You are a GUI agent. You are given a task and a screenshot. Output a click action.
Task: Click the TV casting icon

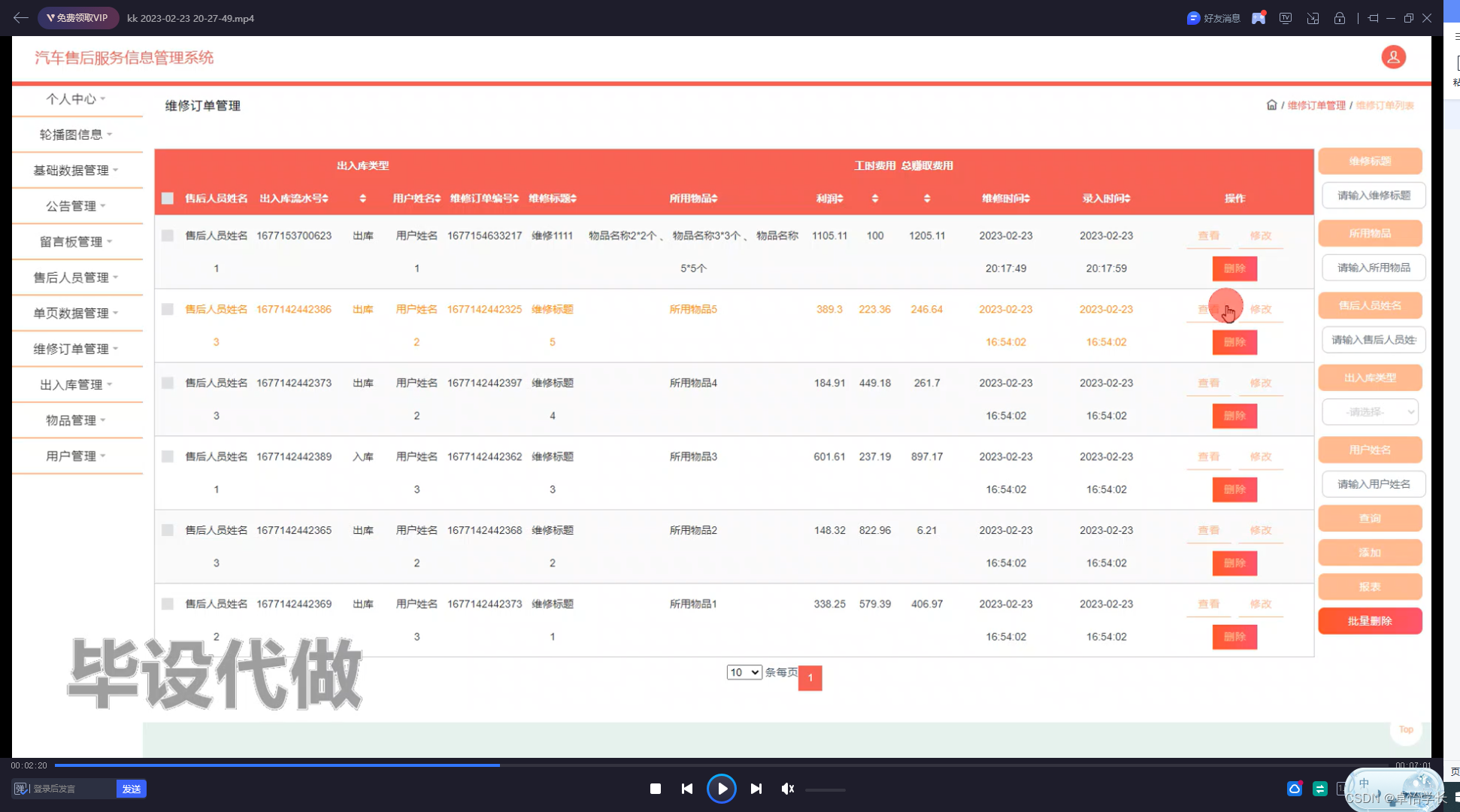[1286, 18]
